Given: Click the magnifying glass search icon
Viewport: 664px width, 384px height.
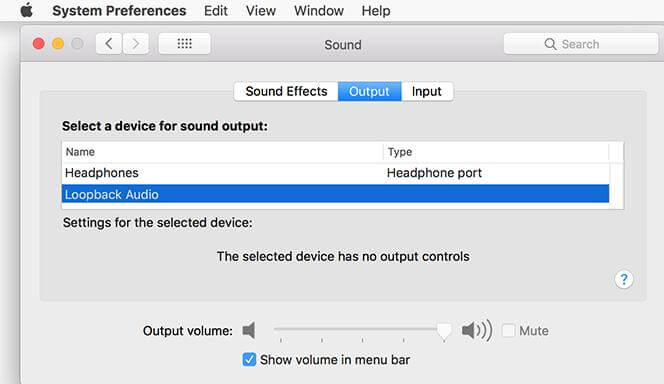Looking at the screenshot, I should [x=550, y=44].
